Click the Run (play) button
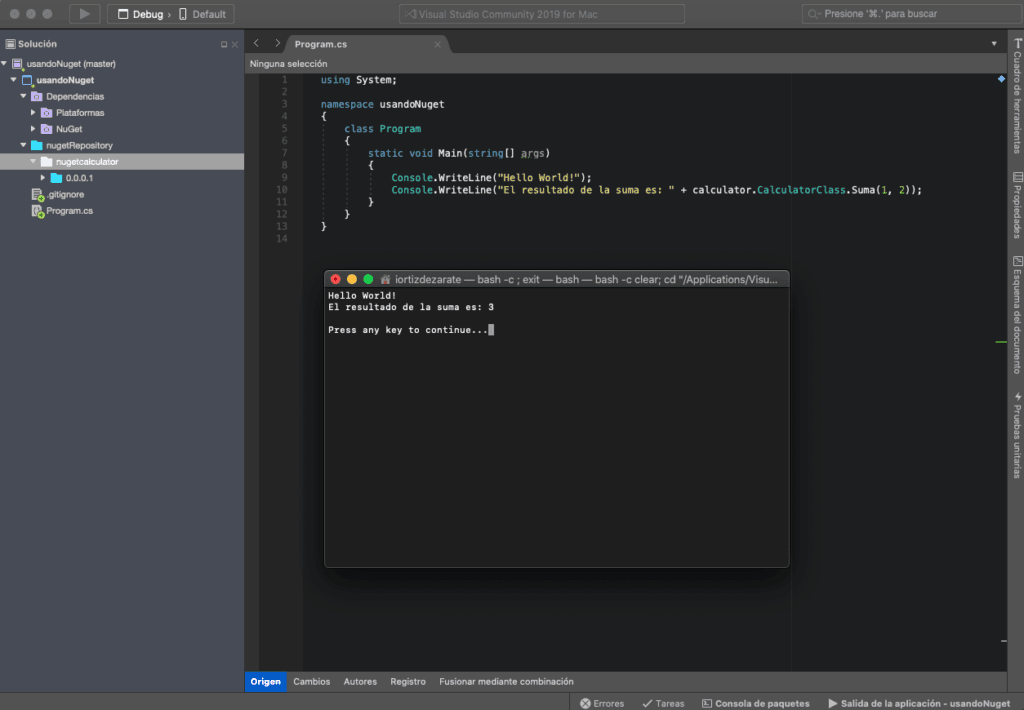Image resolution: width=1024 pixels, height=710 pixels. click(84, 14)
